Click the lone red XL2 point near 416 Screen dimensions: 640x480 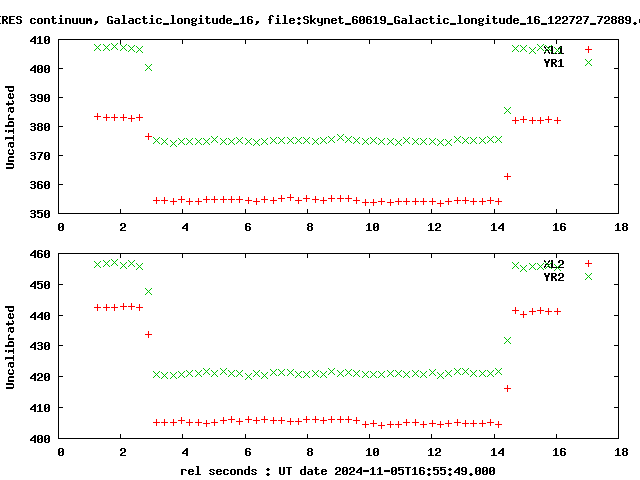tap(507, 389)
